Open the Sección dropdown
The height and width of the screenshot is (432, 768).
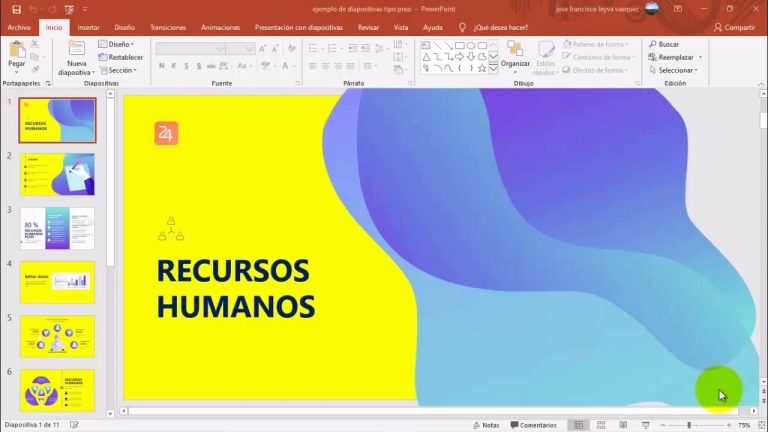point(118,70)
